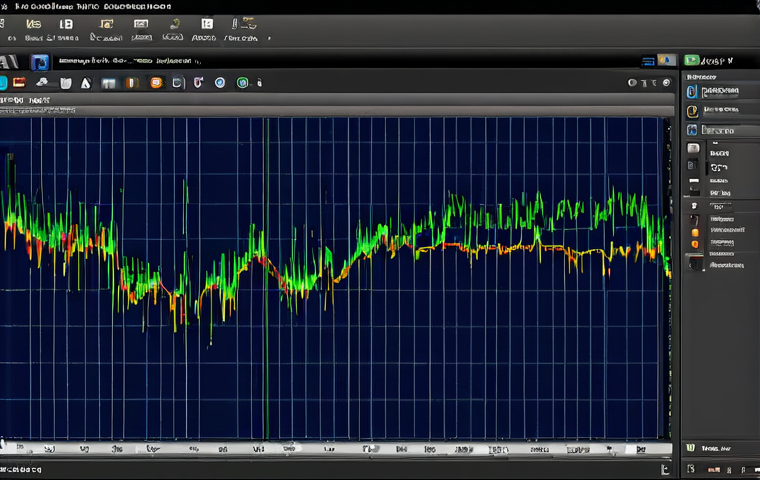Click the right round button at the toolbar's right end
This screenshot has width=760, height=480.
pos(666,83)
